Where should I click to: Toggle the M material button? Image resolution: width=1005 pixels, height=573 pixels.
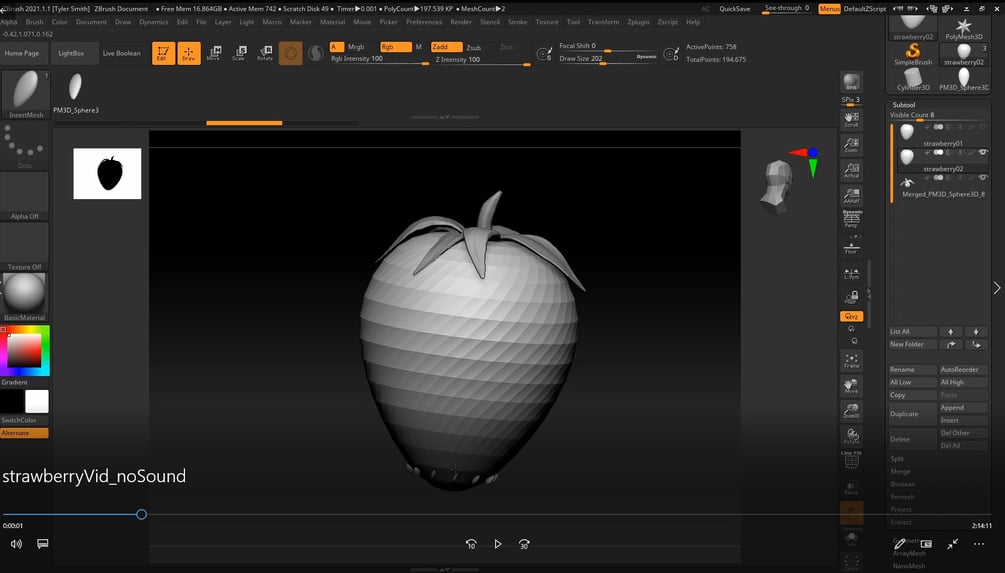coord(419,47)
